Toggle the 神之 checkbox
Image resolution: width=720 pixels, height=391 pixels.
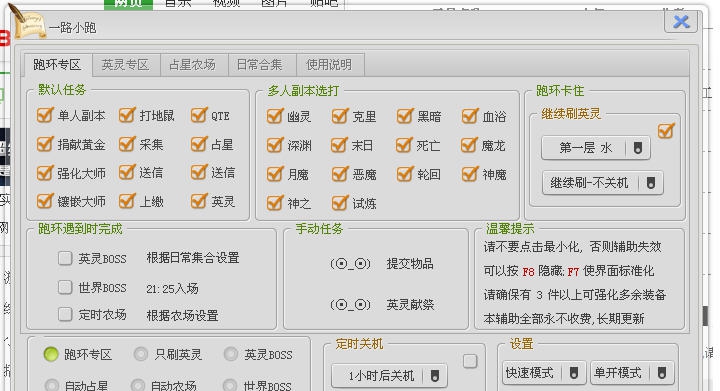click(275, 202)
